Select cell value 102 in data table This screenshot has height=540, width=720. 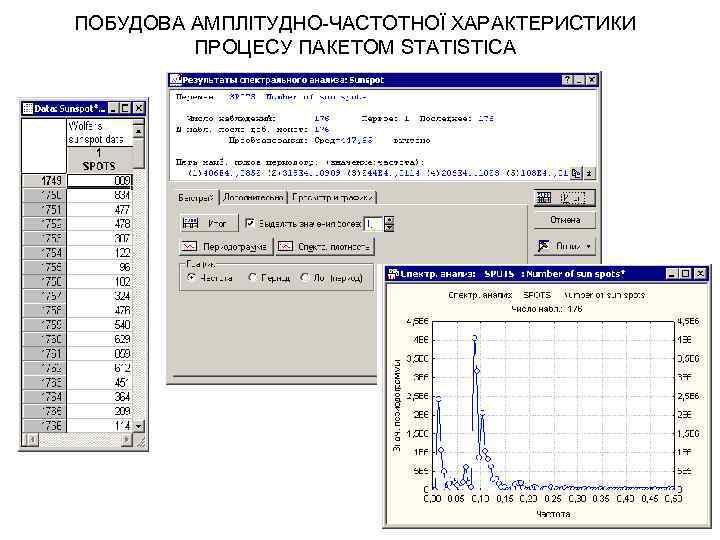point(100,281)
